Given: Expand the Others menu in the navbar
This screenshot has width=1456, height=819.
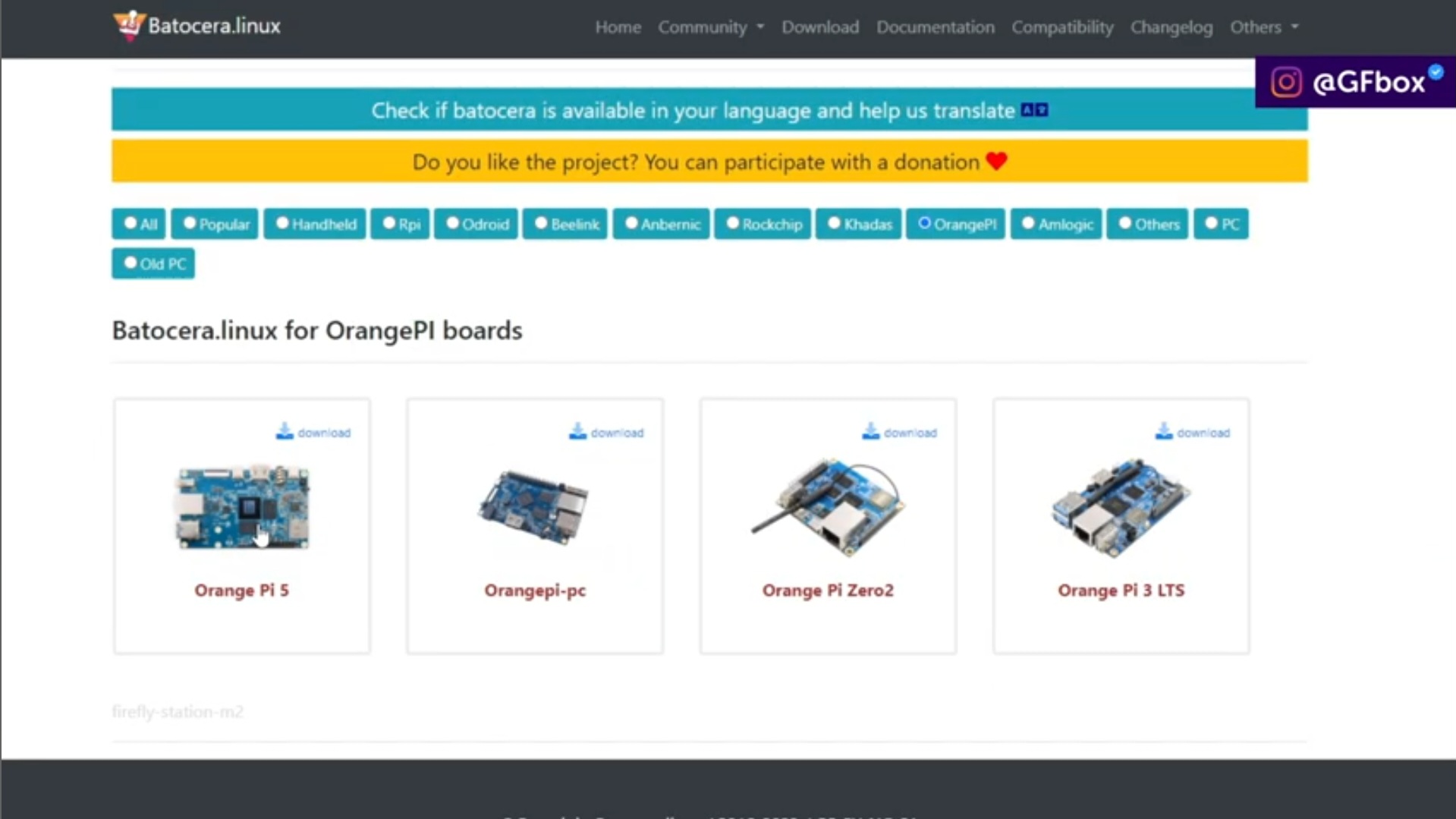Looking at the screenshot, I should 1263,27.
